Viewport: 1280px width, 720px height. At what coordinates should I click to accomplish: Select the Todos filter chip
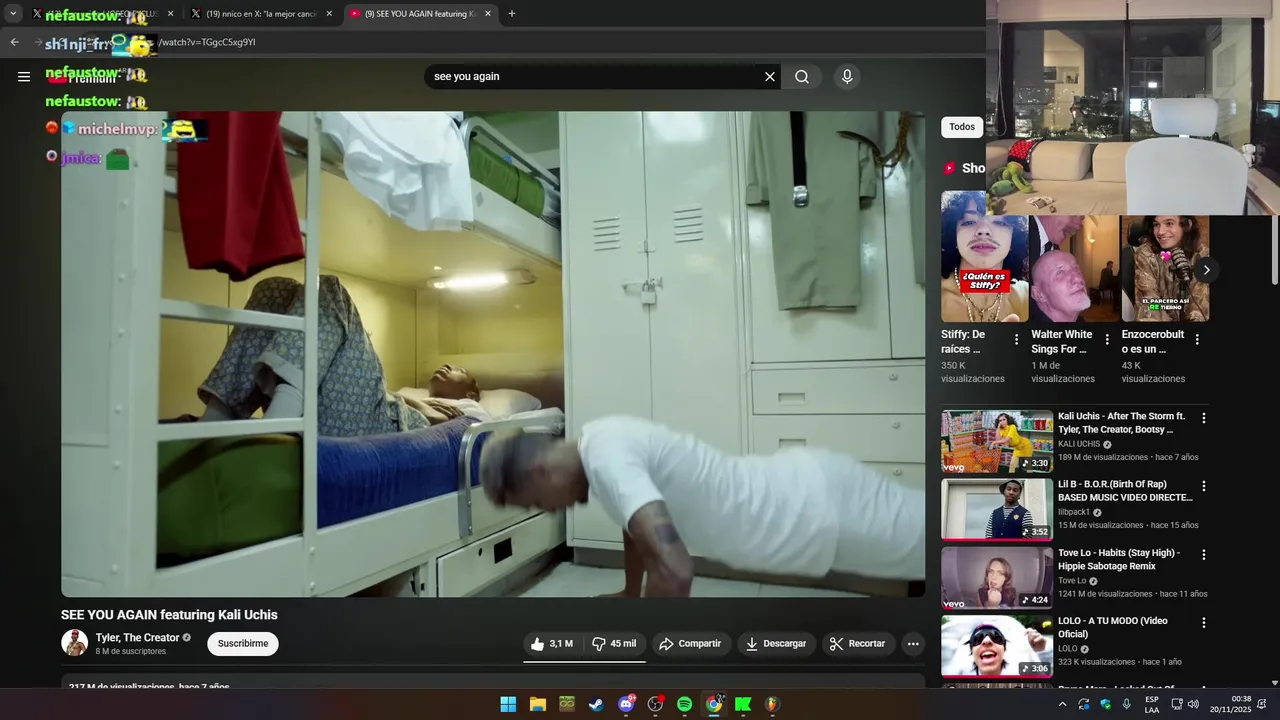pyautogui.click(x=962, y=127)
